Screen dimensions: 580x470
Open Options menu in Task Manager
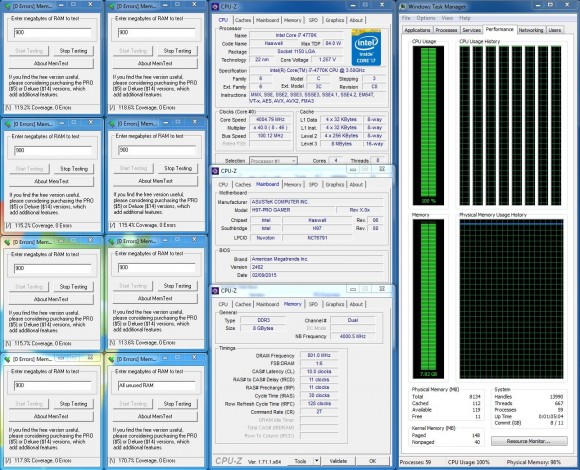pos(426,18)
